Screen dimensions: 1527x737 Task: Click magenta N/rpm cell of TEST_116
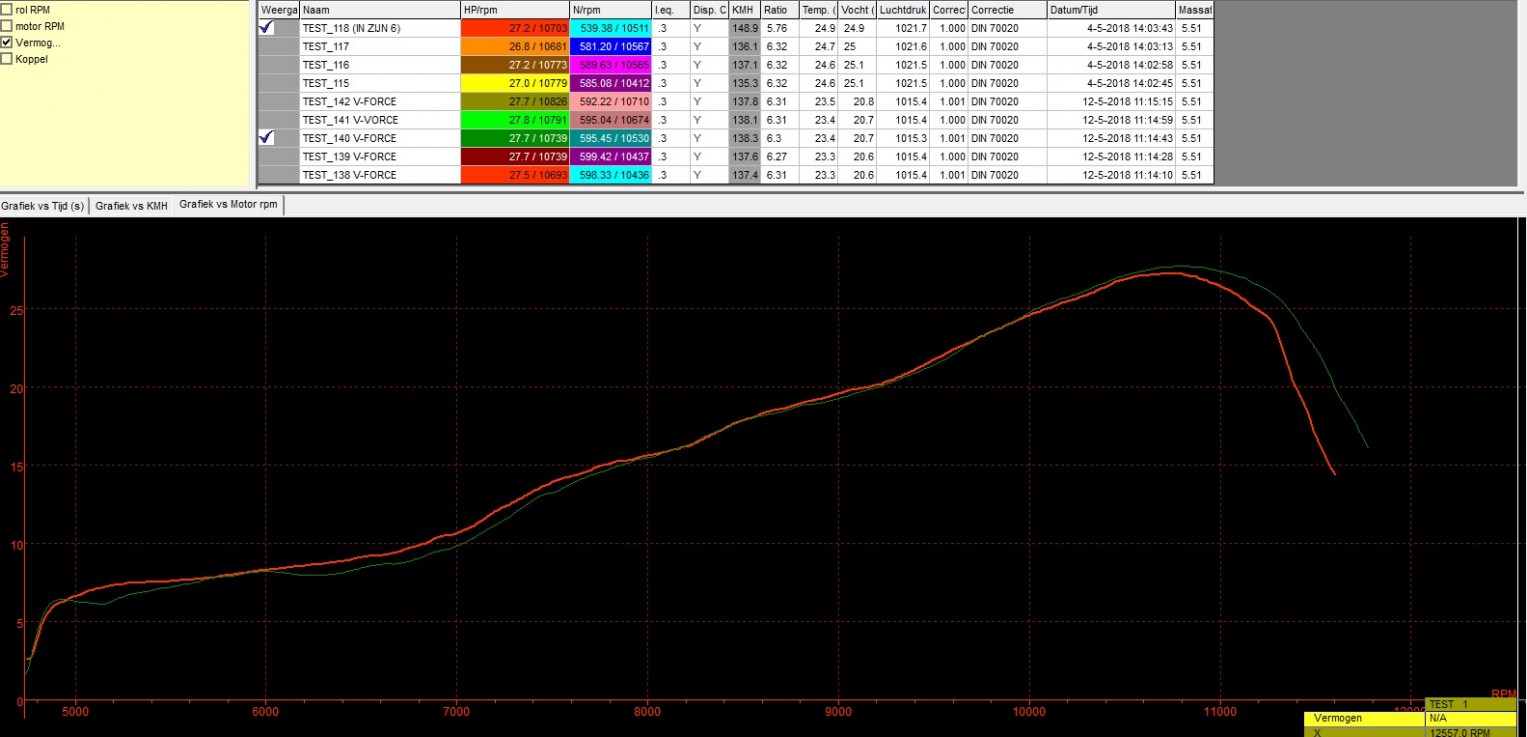(x=610, y=64)
